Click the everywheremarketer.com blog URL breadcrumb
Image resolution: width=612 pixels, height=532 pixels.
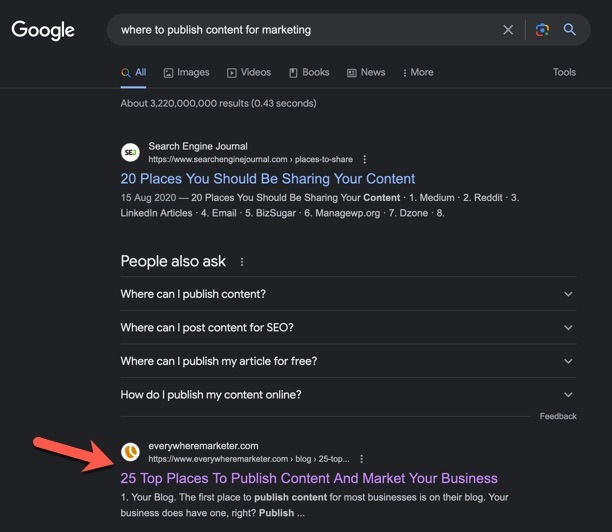coord(249,459)
